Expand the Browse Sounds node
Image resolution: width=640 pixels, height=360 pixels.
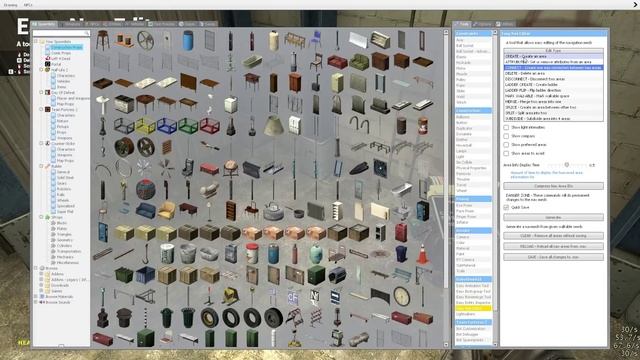pos(36,302)
